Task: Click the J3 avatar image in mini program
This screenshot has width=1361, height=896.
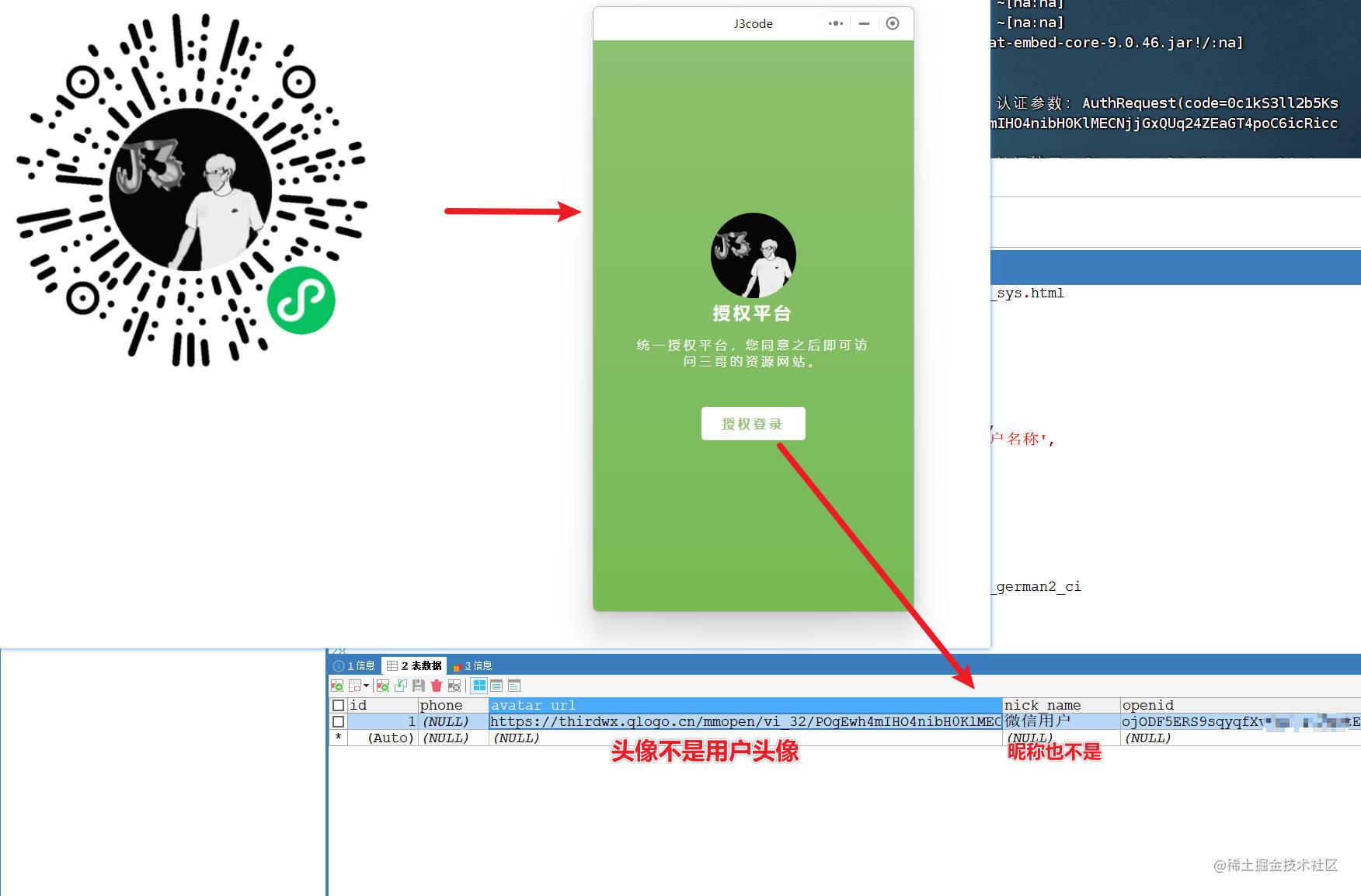Action: pyautogui.click(x=754, y=255)
